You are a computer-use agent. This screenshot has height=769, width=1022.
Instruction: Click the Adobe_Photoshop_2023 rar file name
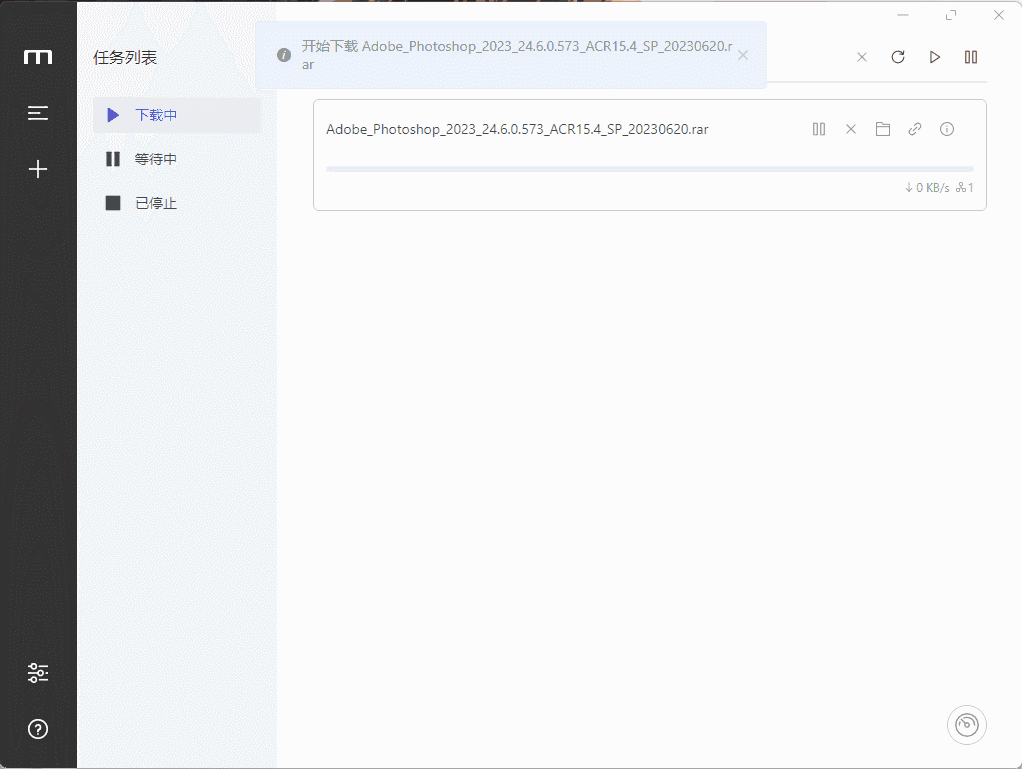pos(517,129)
